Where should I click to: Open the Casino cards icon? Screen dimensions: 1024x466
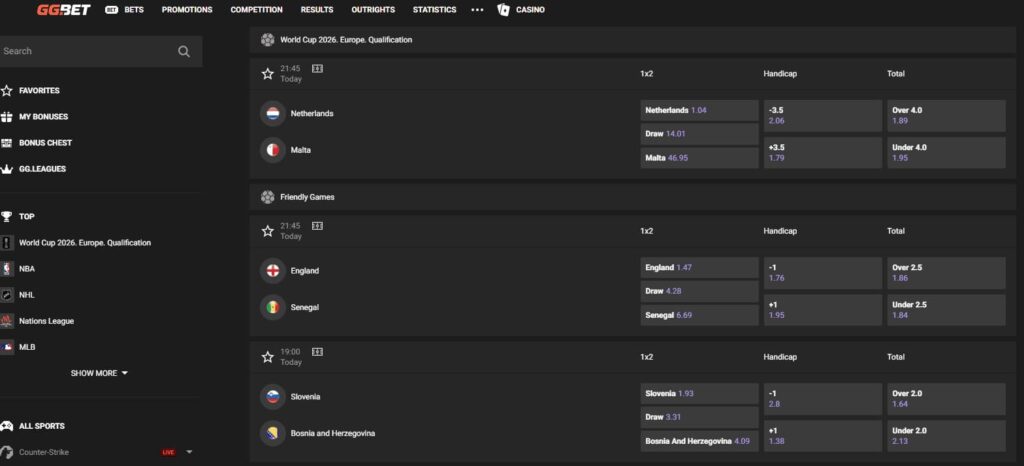503,10
